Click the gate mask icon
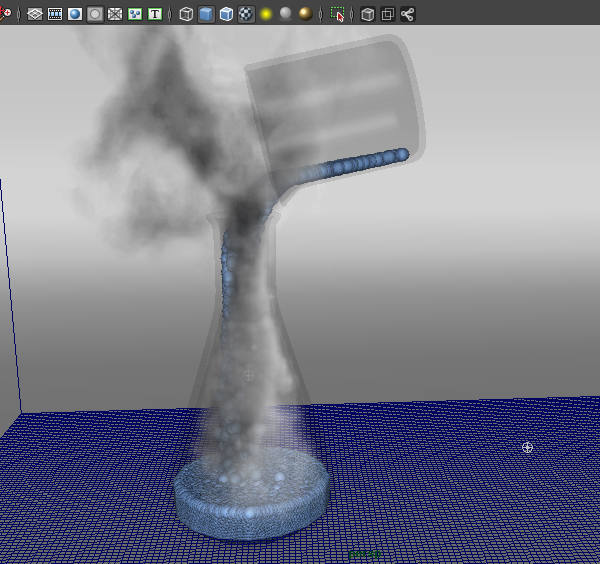This screenshot has height=564, width=600. tap(95, 15)
